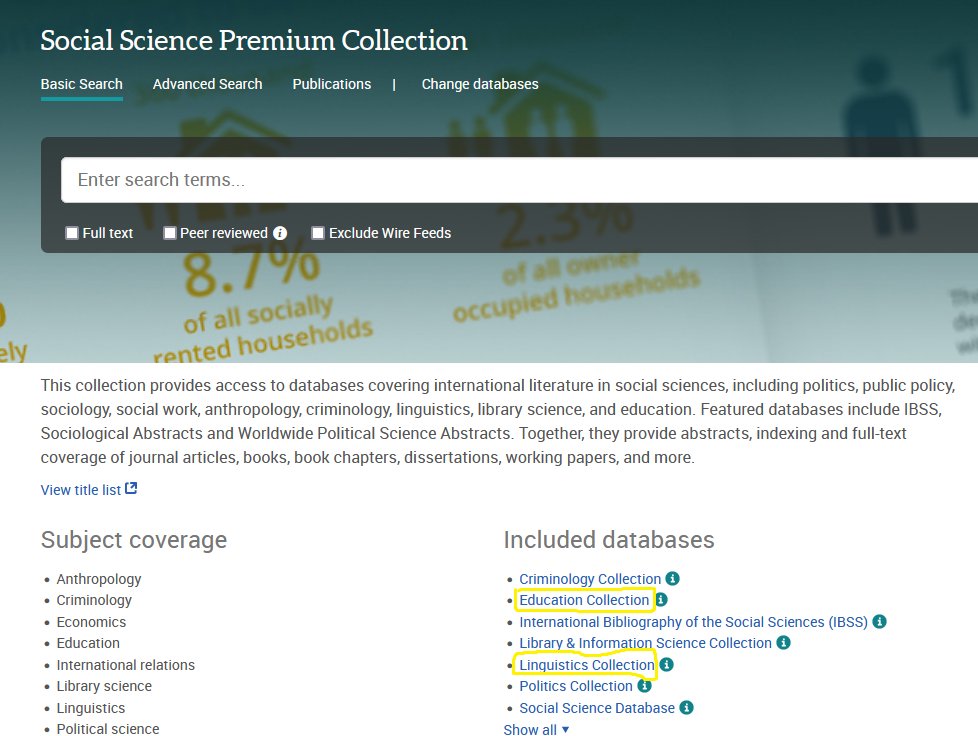
Task: Open info icon for Library & Information Science Collection
Action: 783,642
